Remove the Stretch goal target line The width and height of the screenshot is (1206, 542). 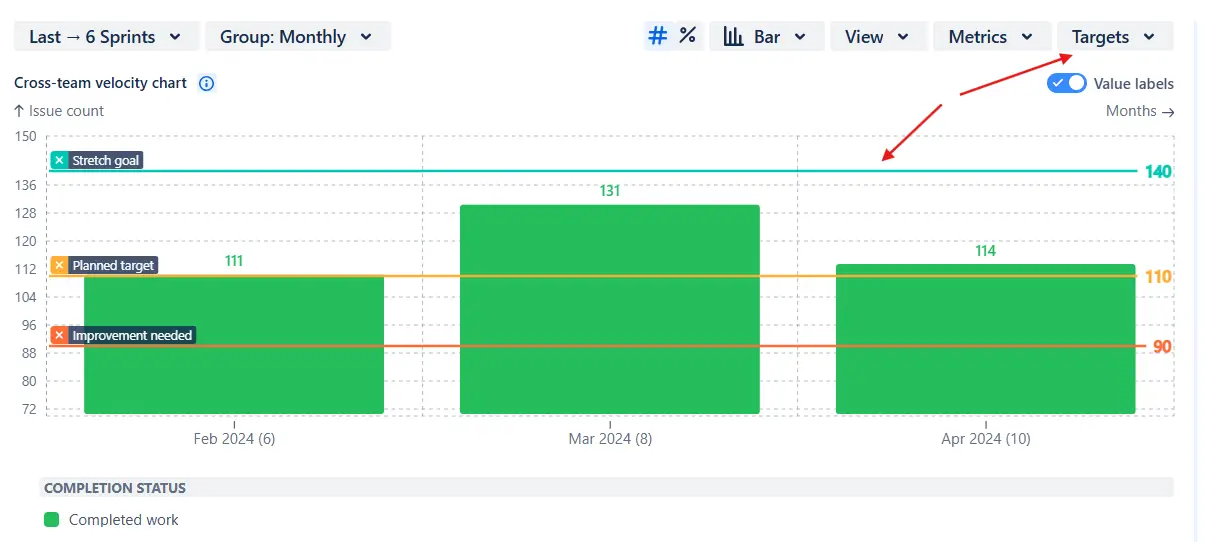point(59,160)
